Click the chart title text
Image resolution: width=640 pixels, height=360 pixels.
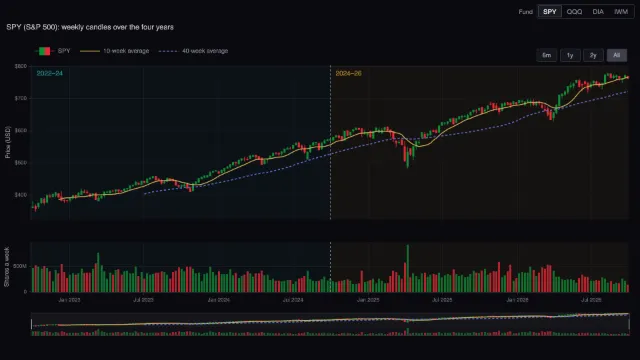click(x=90, y=27)
